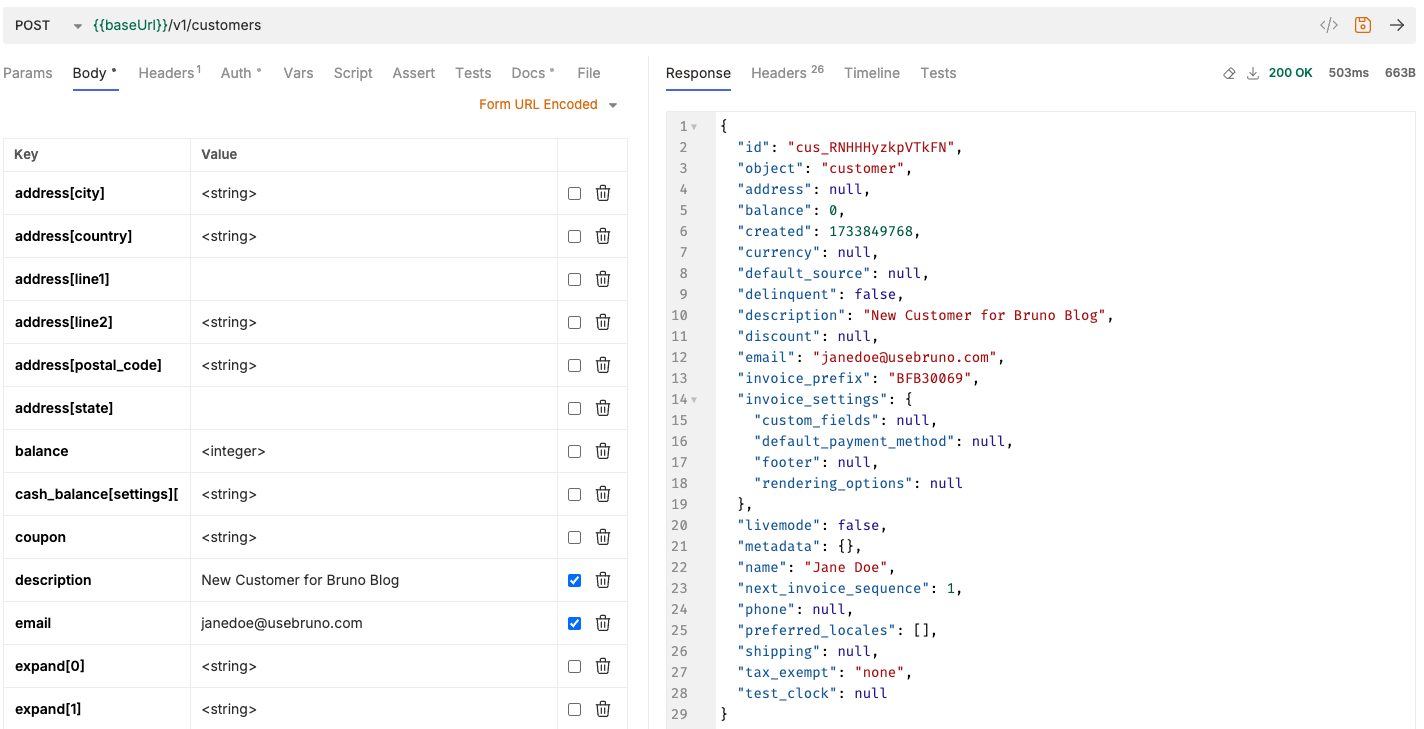1424x729 pixels.
Task: Click the 200 OK status text
Action: click(1290, 73)
